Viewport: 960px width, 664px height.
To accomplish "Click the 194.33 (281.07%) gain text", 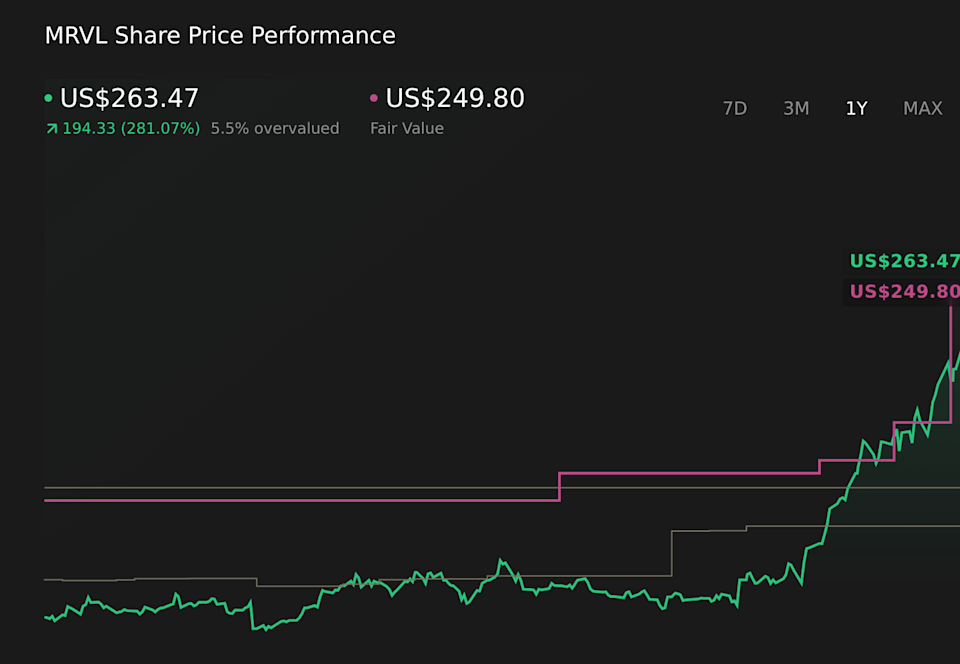I will click(131, 129).
